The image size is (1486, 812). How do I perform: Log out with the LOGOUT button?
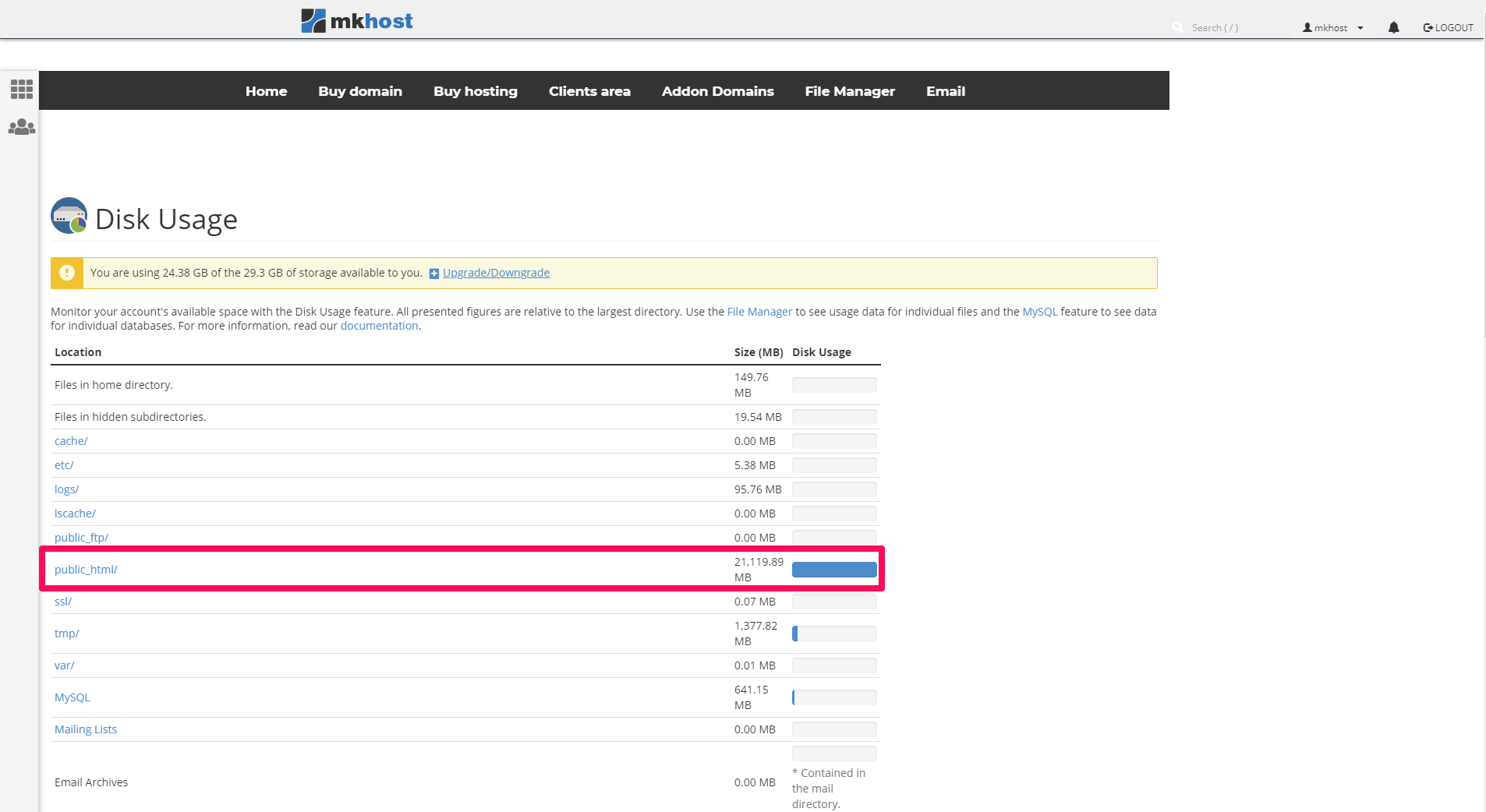pyautogui.click(x=1449, y=28)
